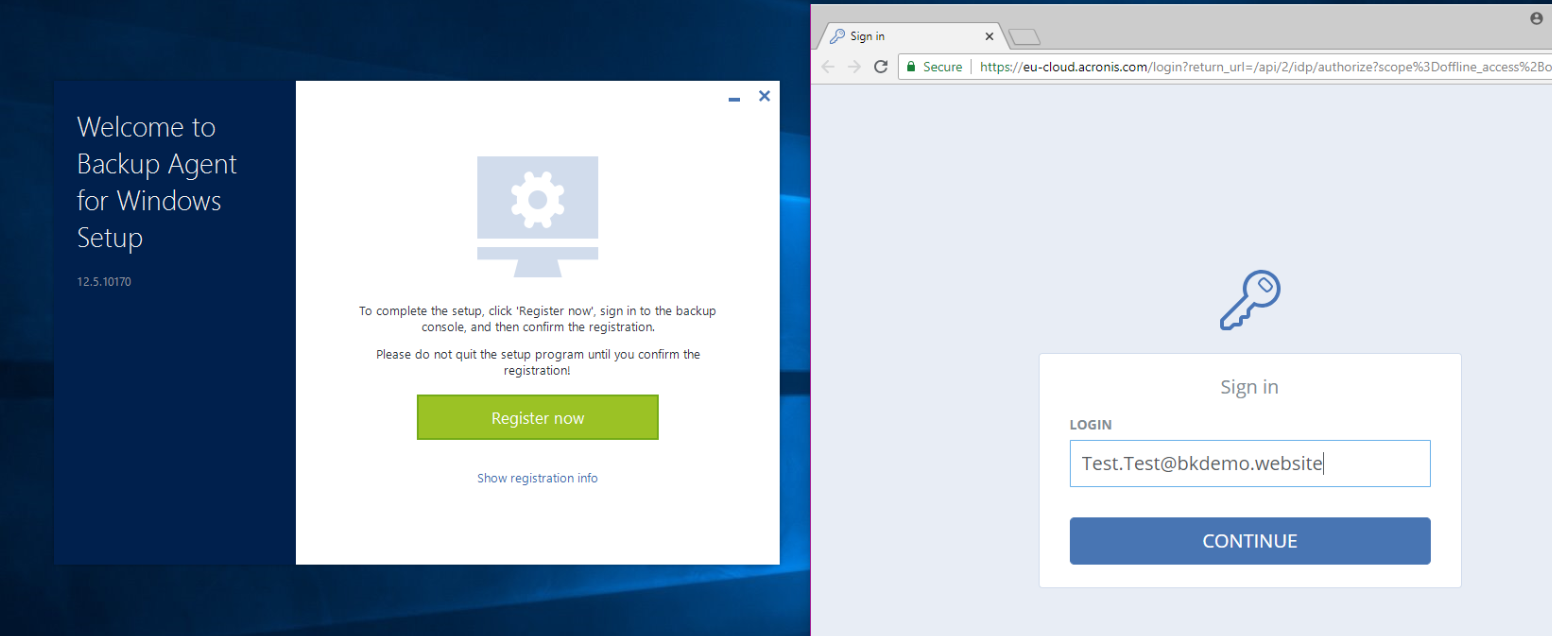Close the Sign in browser tab
1552x636 pixels.
989,35
